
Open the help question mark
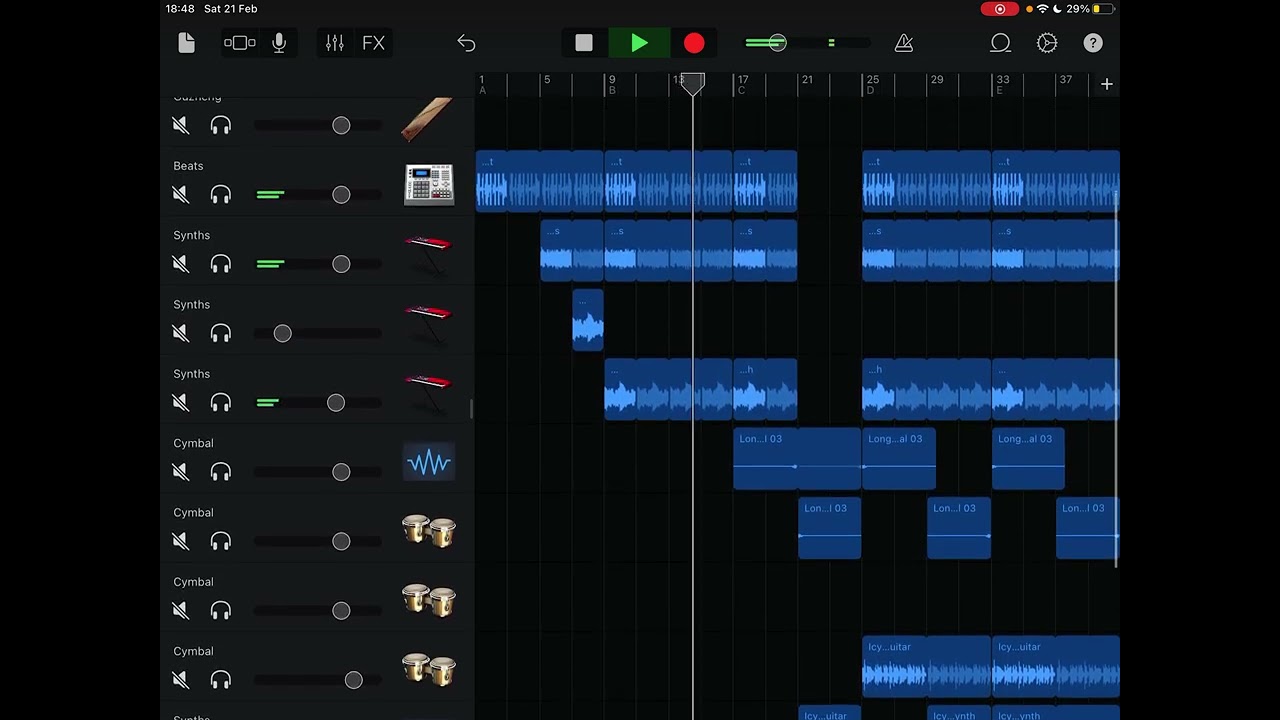(1093, 43)
